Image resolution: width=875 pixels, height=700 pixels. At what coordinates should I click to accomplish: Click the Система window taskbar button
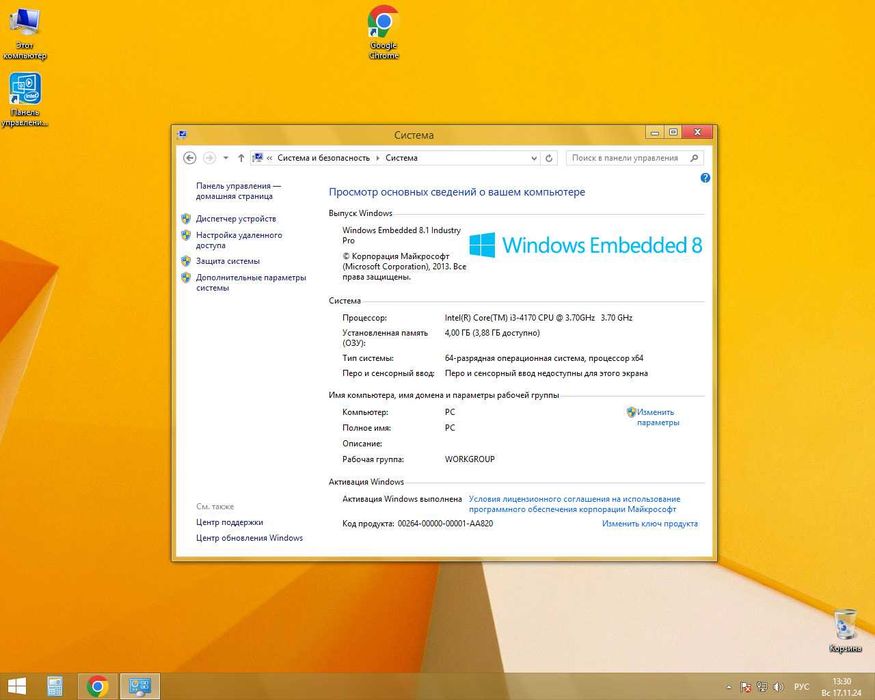140,686
